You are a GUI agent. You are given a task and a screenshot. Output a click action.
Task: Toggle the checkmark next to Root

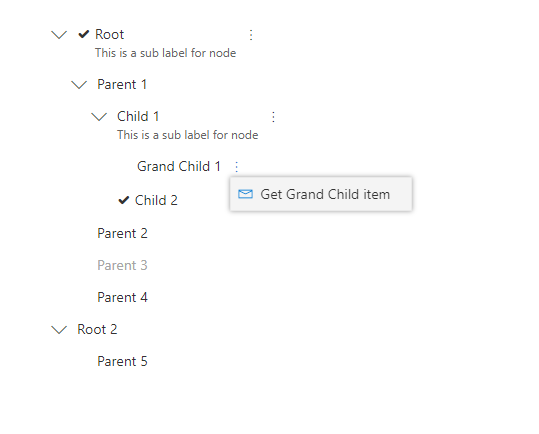[84, 34]
